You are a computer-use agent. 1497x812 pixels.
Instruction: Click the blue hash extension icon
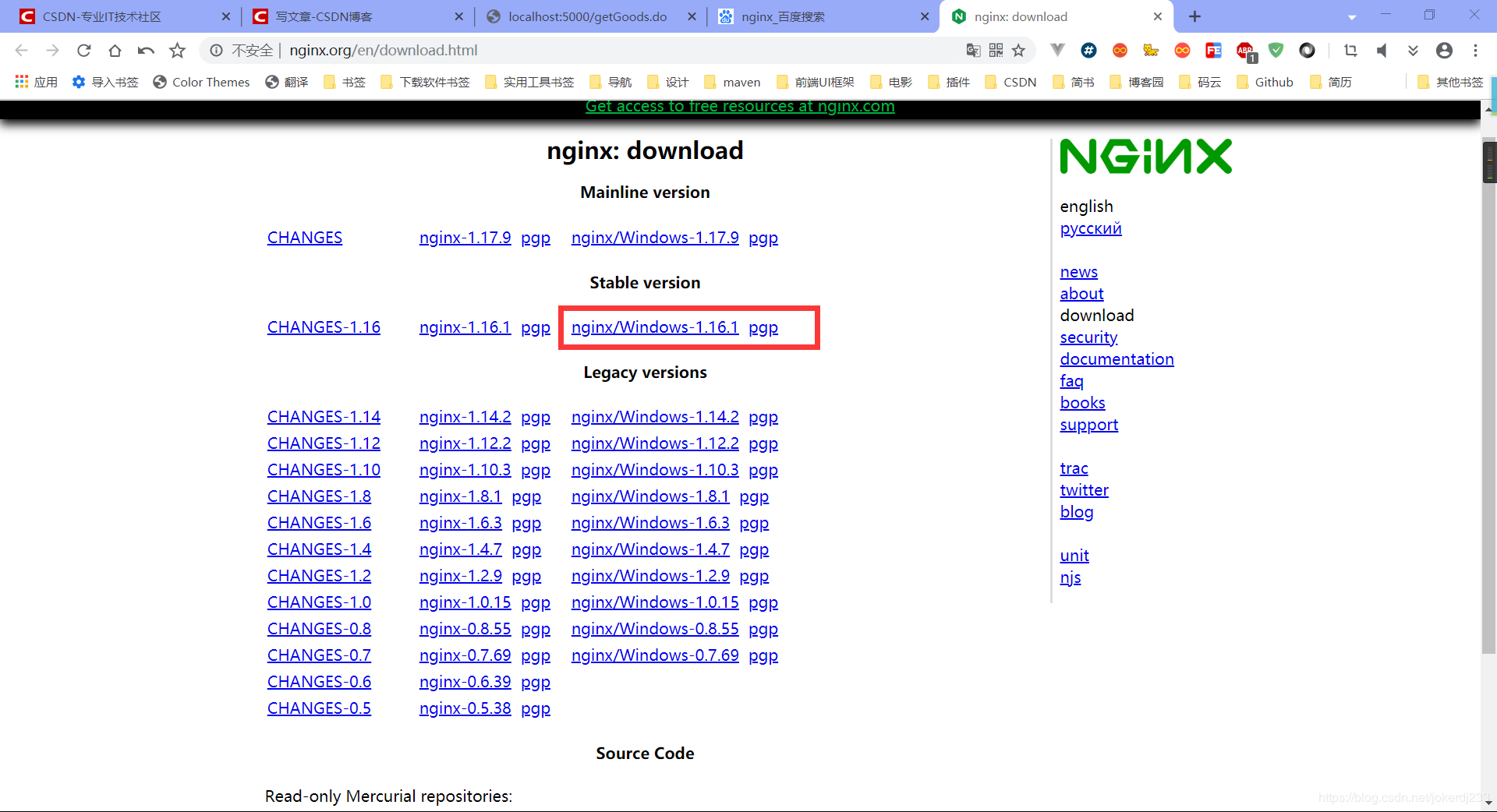(x=1088, y=51)
